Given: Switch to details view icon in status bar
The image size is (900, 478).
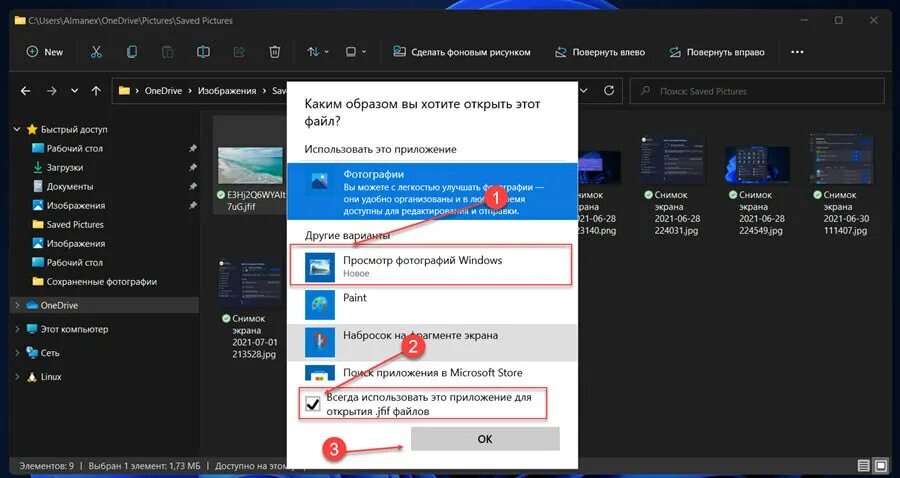Looking at the screenshot, I should tap(863, 465).
